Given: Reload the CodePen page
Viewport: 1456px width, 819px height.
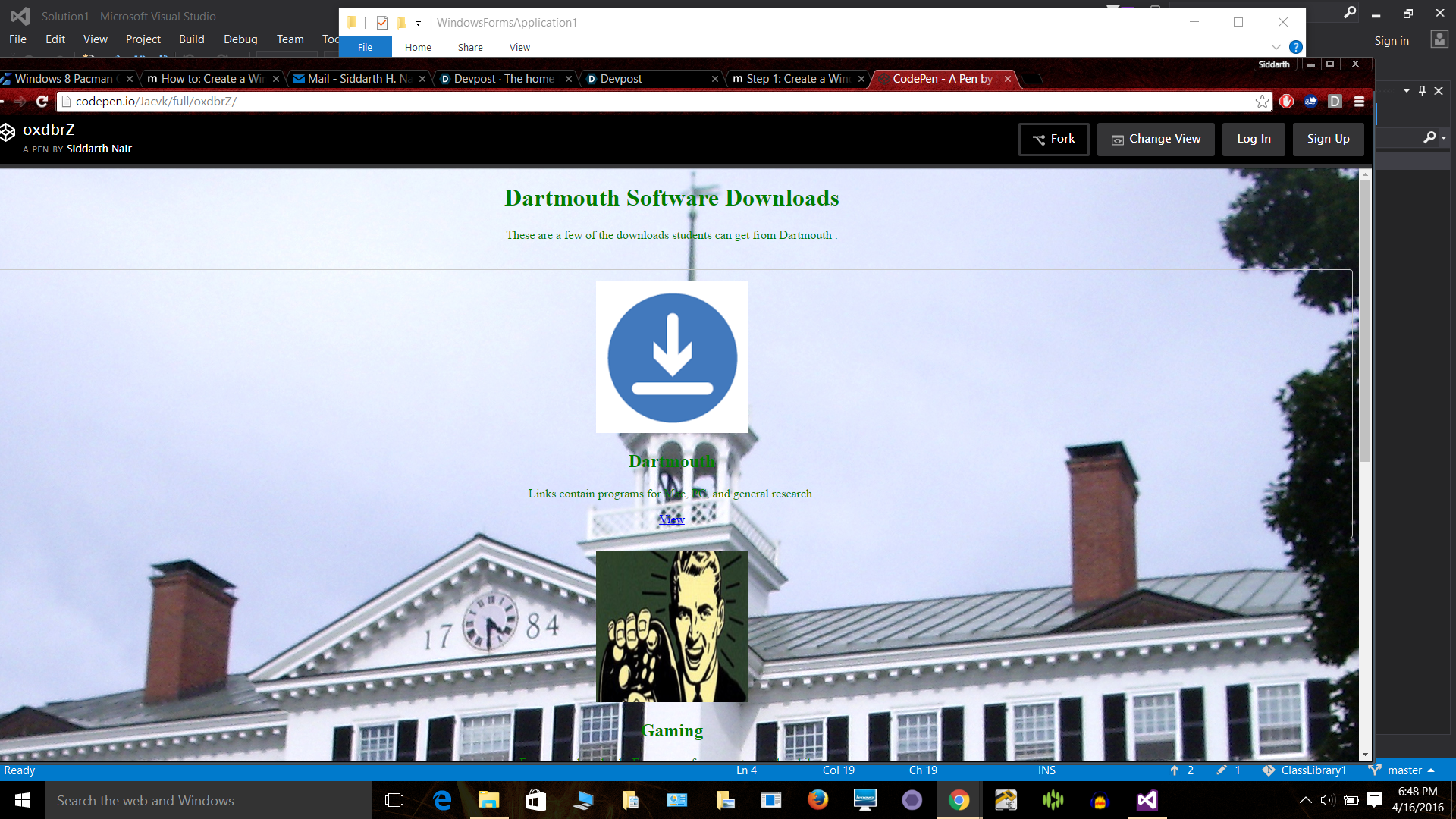Looking at the screenshot, I should click(42, 102).
